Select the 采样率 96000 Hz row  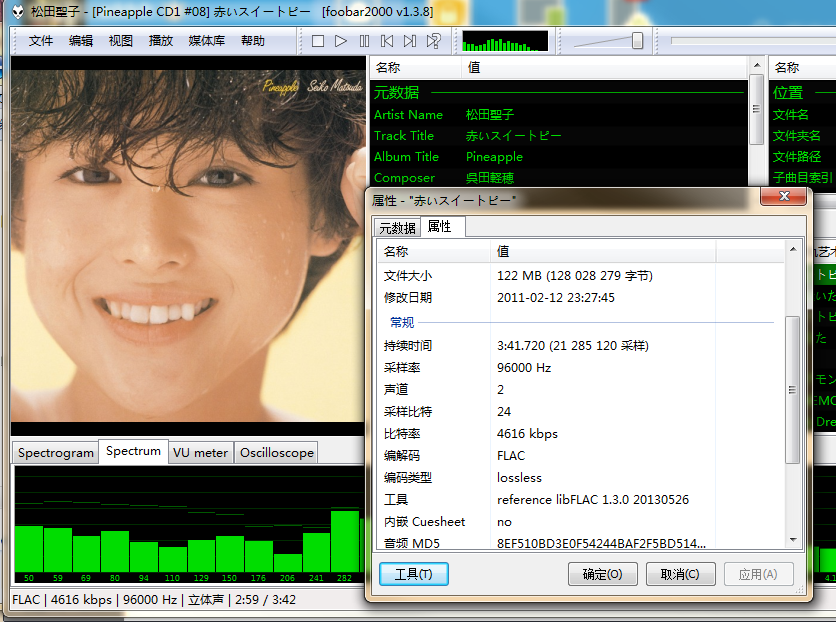pos(581,368)
